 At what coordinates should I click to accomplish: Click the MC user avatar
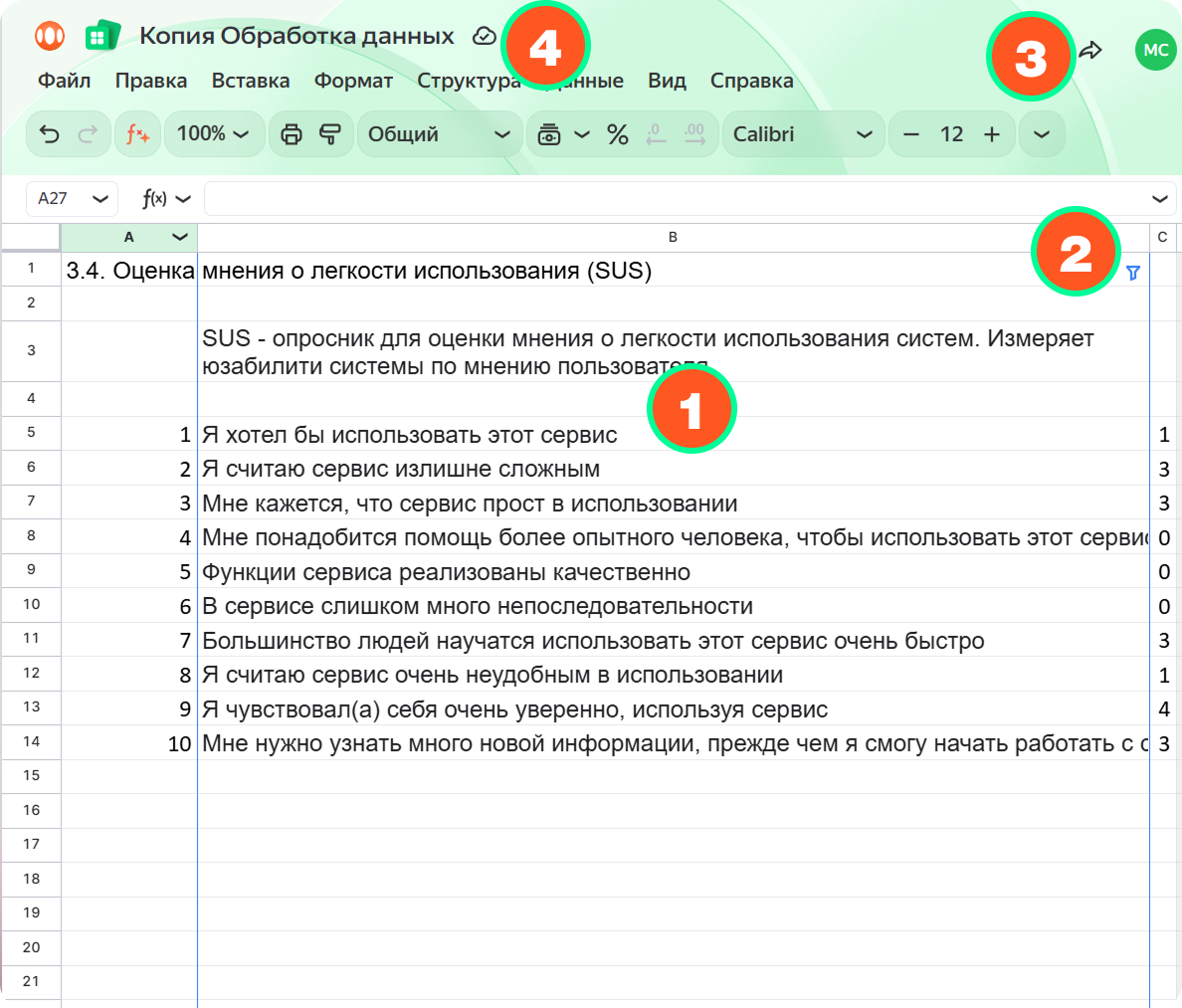click(x=1155, y=50)
